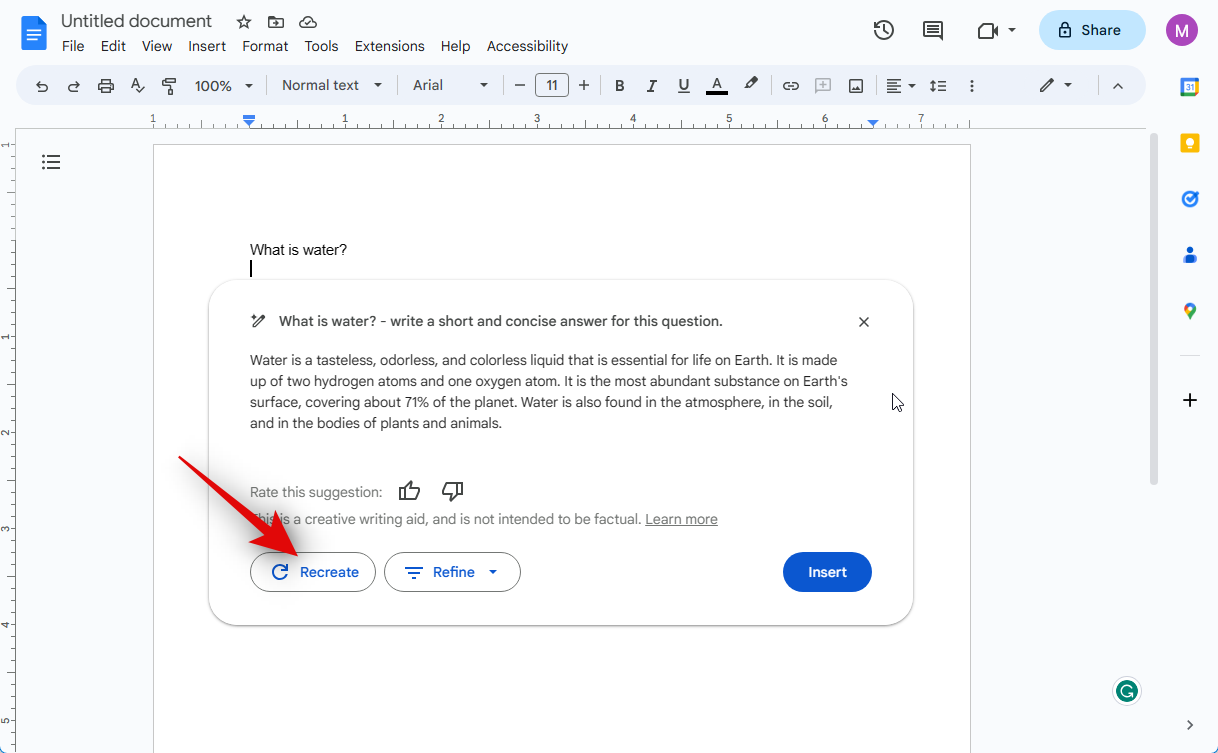Open the comments history icon
The height and width of the screenshot is (753, 1218).
[x=932, y=30]
